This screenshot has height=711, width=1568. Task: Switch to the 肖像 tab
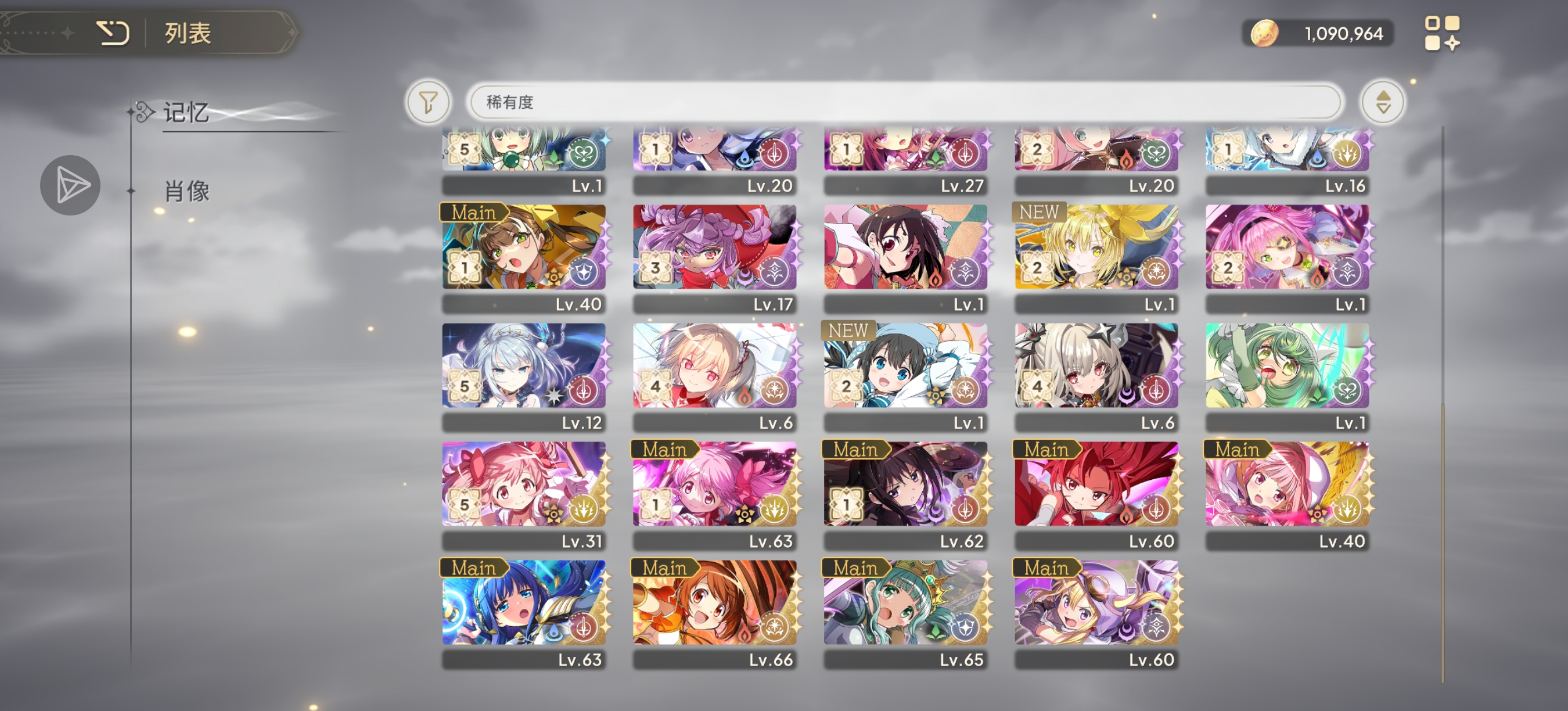click(187, 191)
